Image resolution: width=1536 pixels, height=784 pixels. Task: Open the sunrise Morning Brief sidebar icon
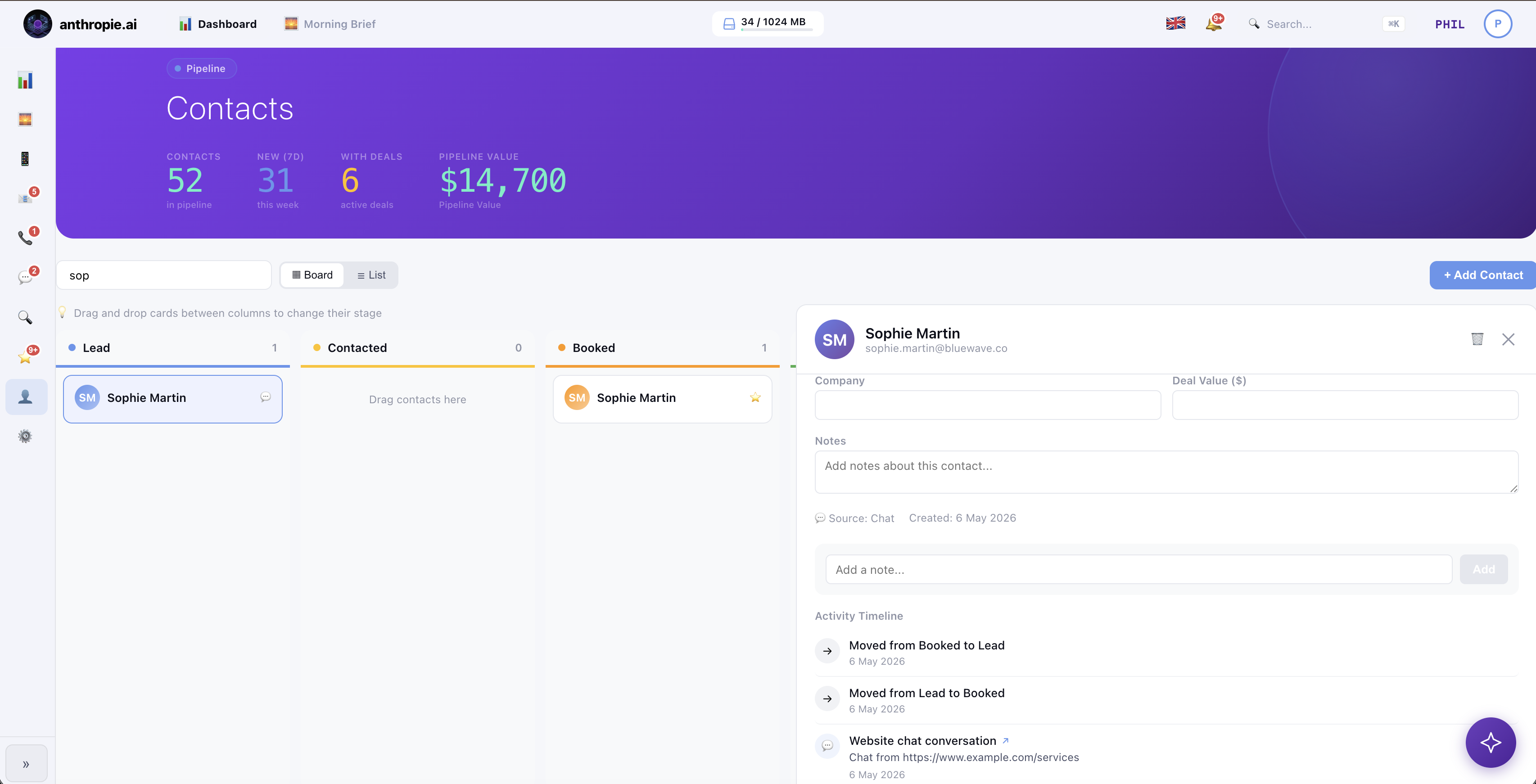pyautogui.click(x=25, y=119)
